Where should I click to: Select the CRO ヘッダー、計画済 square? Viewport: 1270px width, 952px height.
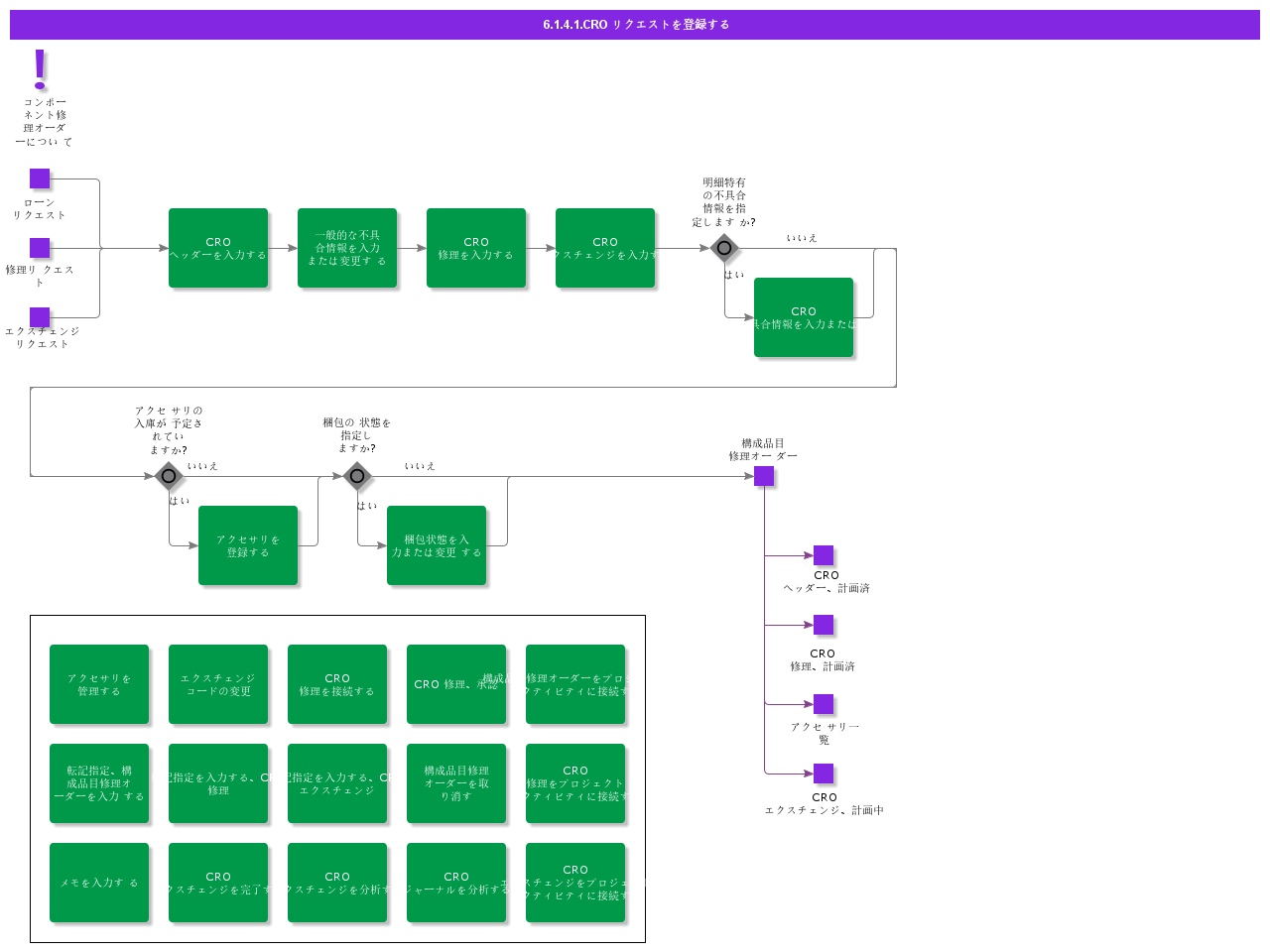click(824, 555)
